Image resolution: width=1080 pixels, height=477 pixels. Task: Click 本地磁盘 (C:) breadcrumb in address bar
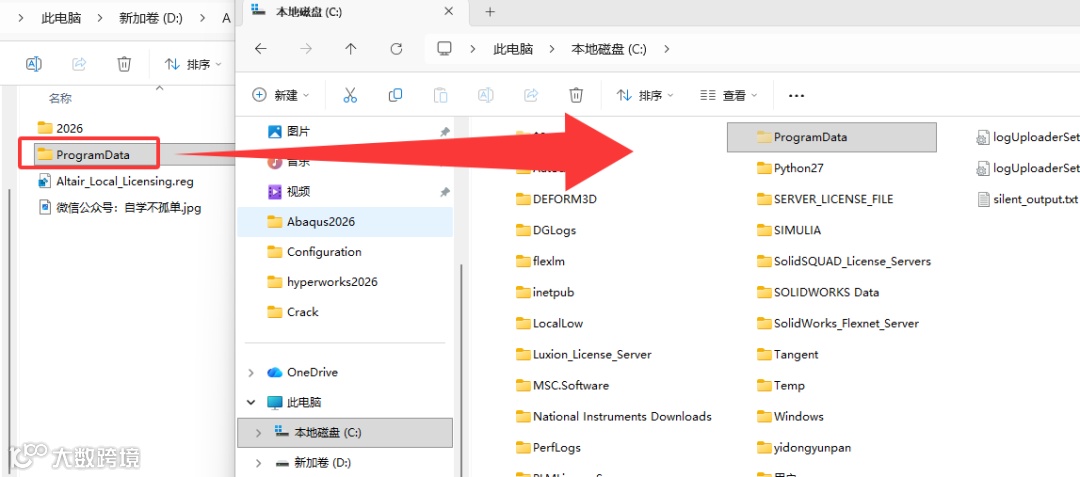pyautogui.click(x=609, y=49)
